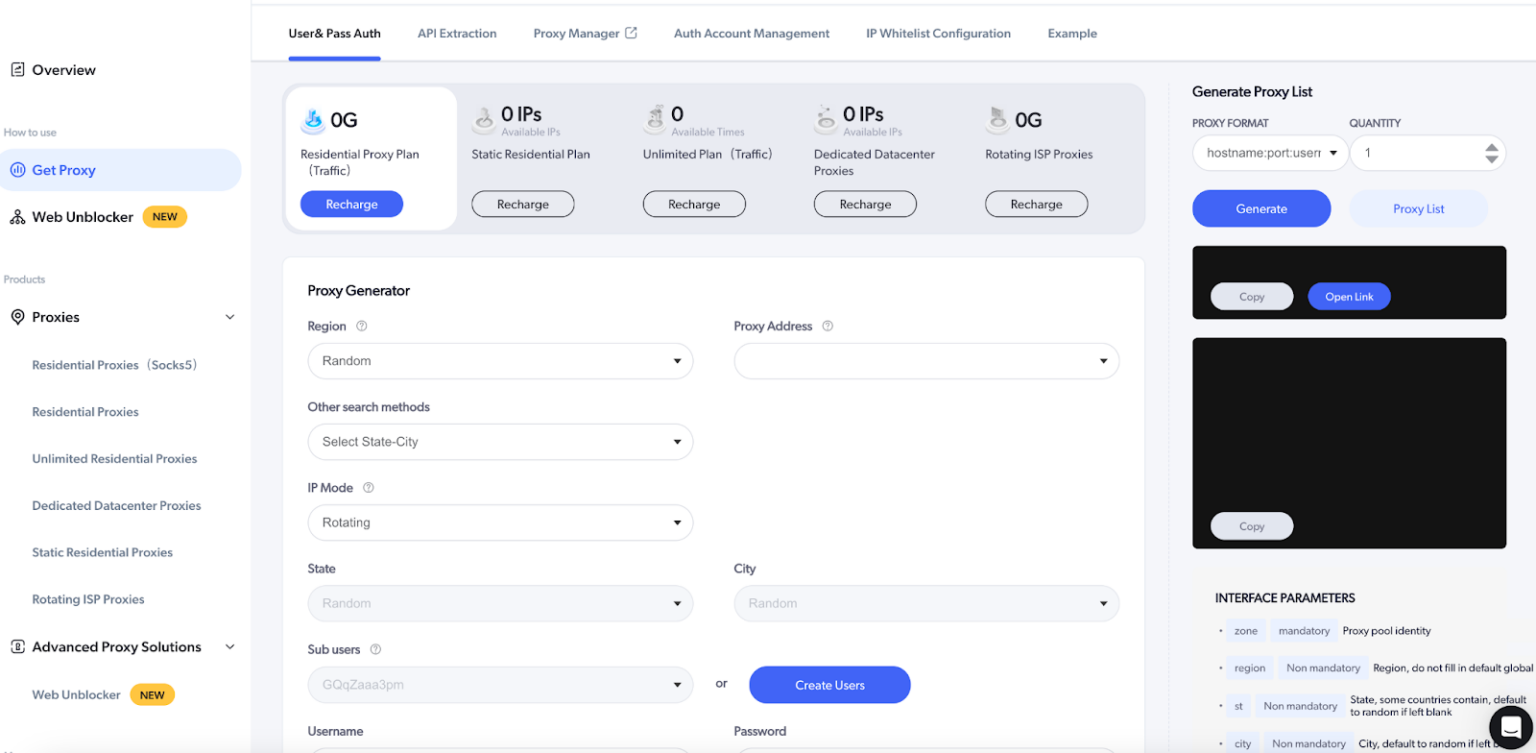This screenshot has width=1536, height=753.
Task: Open the IP Whitelist Configuration tab
Action: tap(938, 33)
